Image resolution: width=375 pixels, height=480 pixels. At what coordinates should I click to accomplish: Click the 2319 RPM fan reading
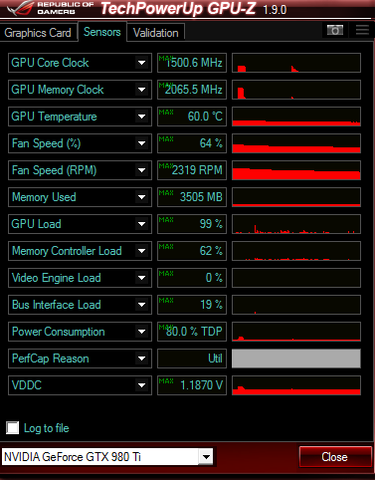tap(192, 170)
